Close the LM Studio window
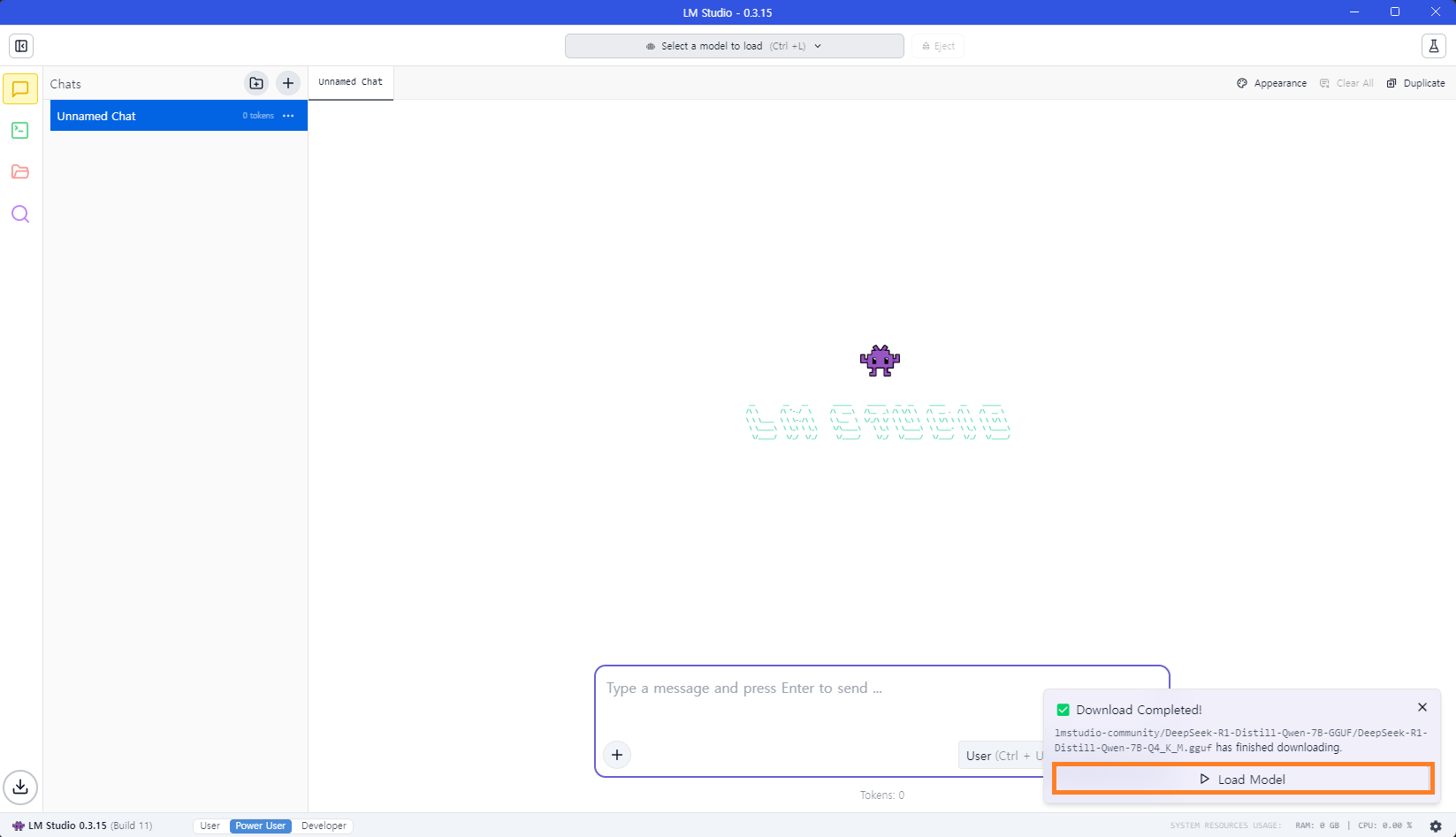 pyautogui.click(x=1436, y=11)
